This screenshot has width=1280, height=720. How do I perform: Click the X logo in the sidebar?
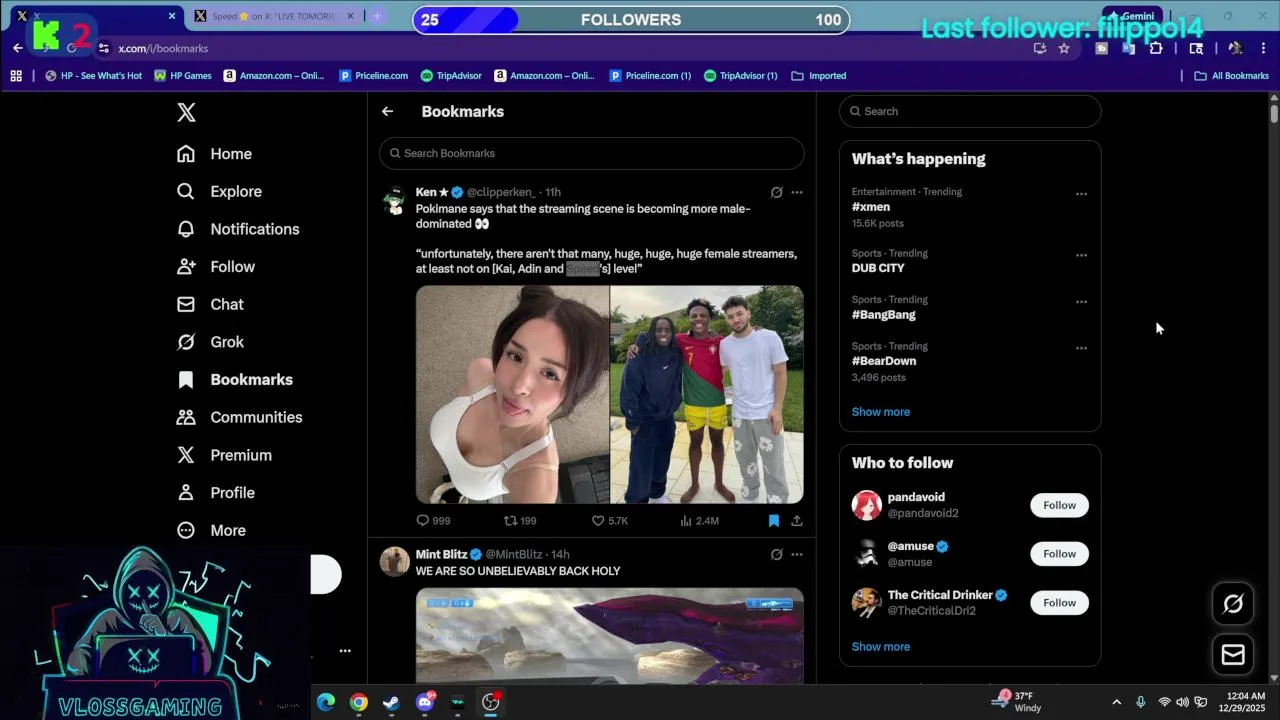click(x=186, y=113)
